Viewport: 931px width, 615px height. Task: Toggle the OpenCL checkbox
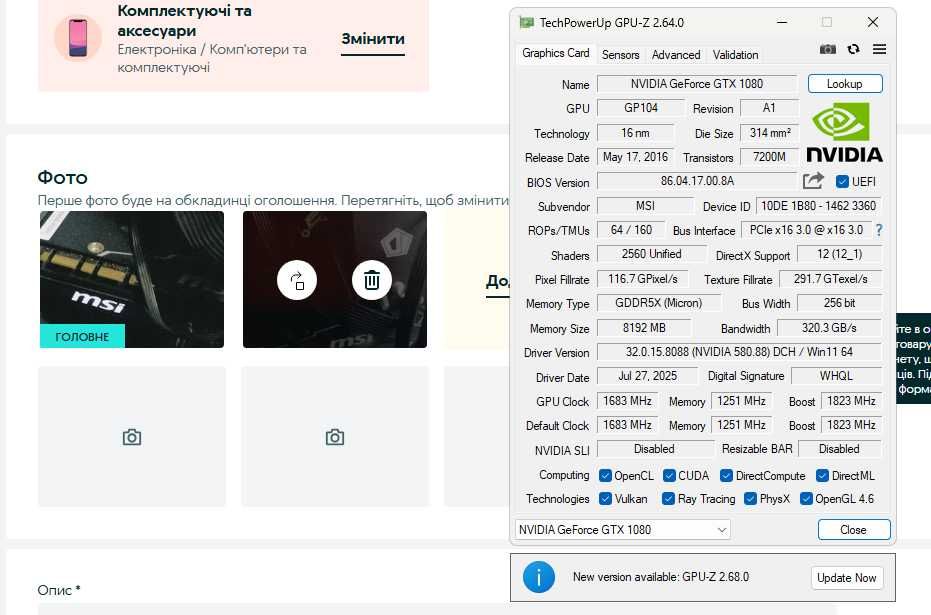(605, 475)
